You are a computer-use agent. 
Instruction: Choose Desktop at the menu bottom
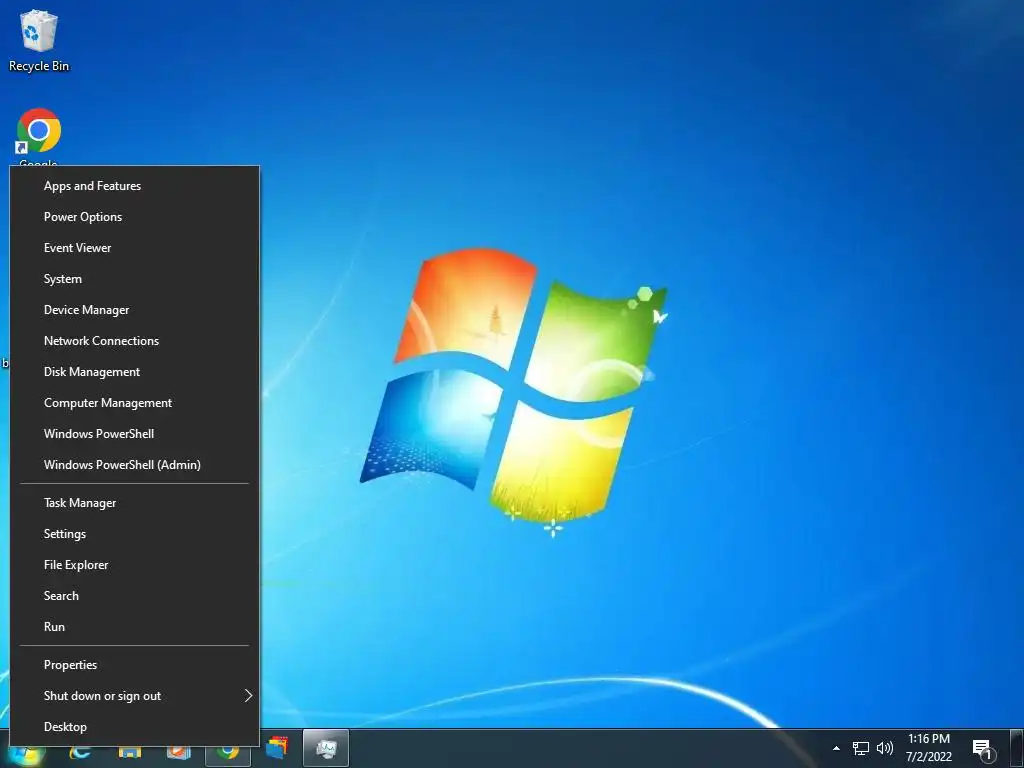point(135,727)
